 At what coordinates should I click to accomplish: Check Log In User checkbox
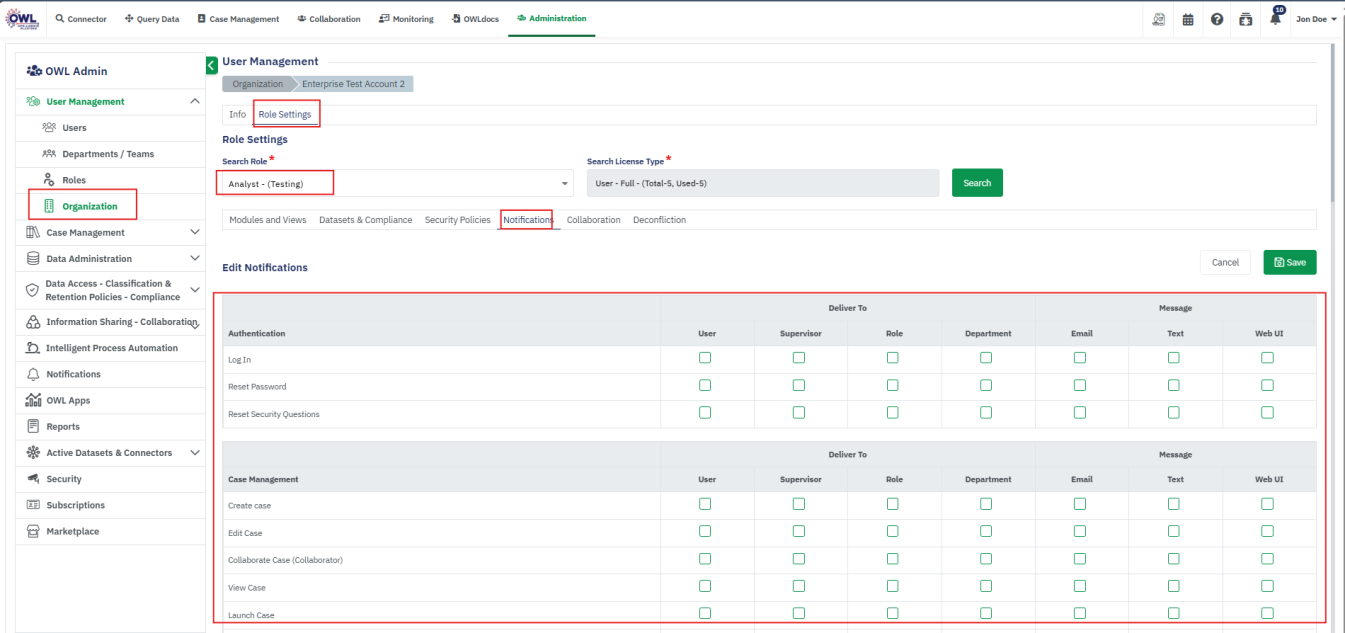click(705, 358)
